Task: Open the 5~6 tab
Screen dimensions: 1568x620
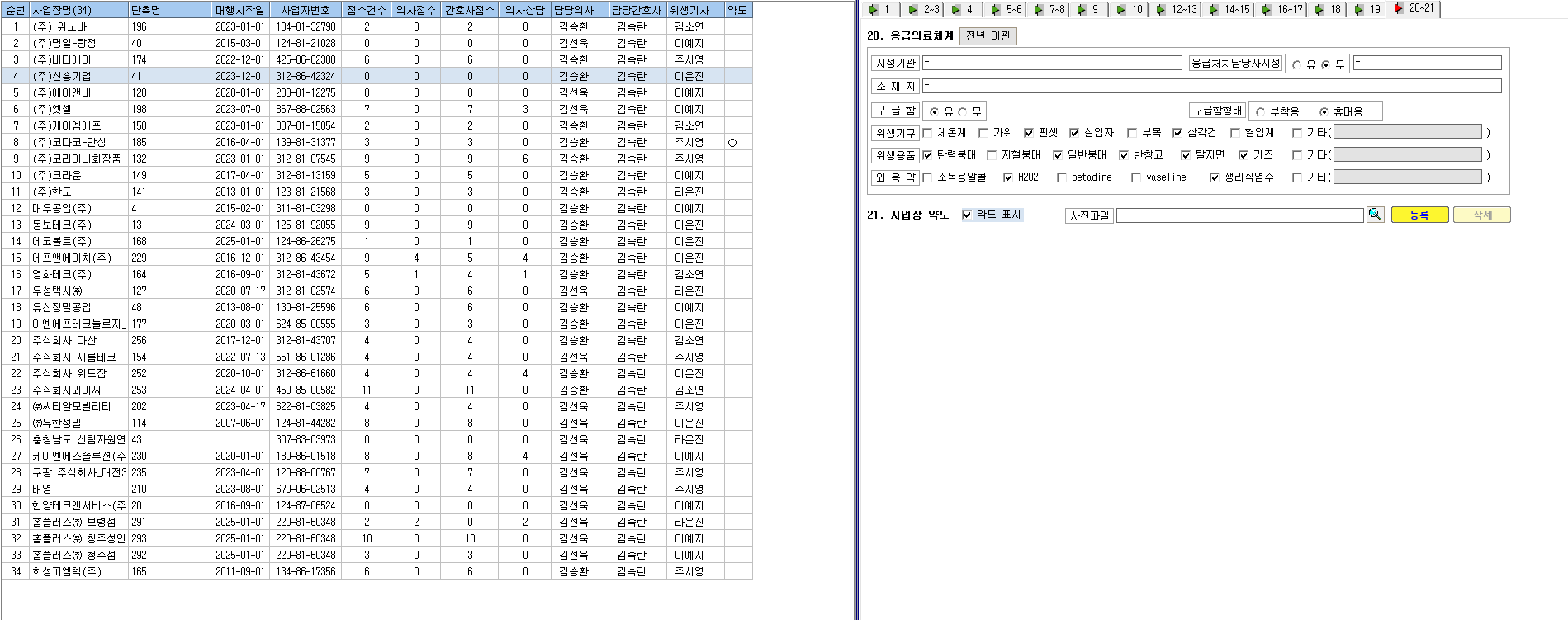Action: point(1007,10)
